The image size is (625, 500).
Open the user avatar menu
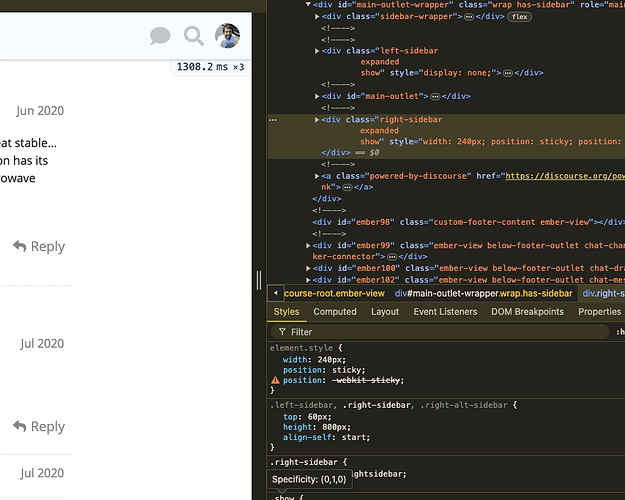228,36
